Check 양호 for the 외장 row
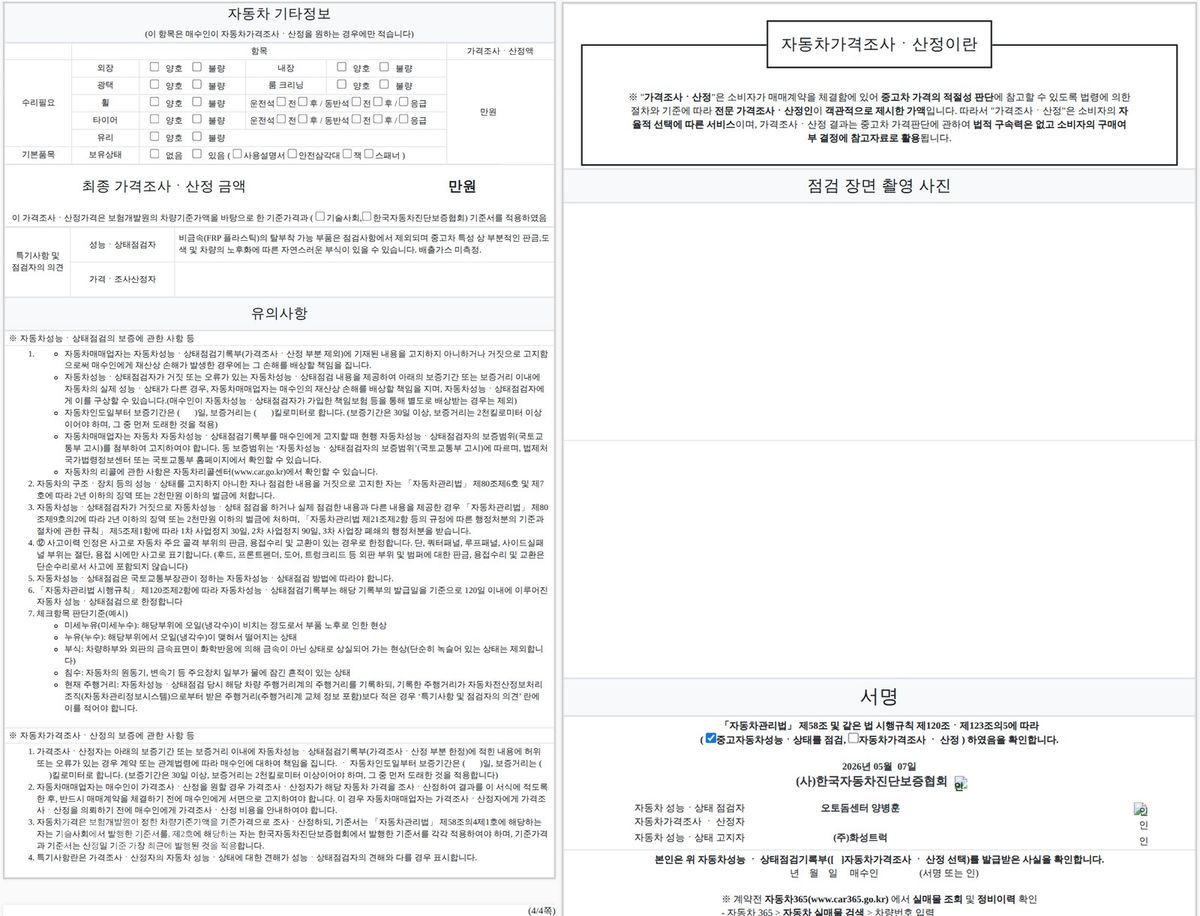Viewport: 1200px width, 916px height. (x=154, y=67)
